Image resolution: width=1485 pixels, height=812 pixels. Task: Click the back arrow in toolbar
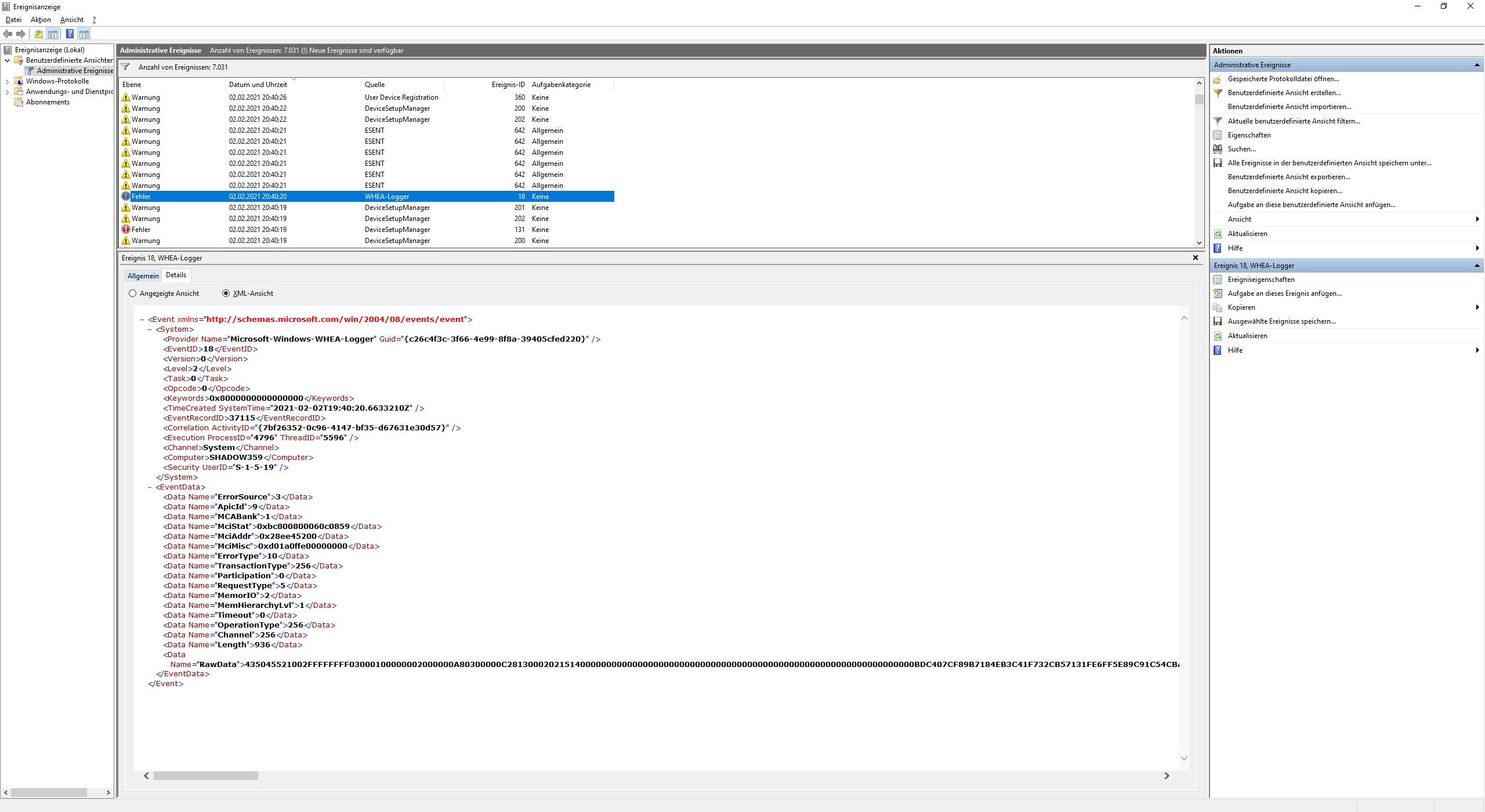[x=8, y=34]
